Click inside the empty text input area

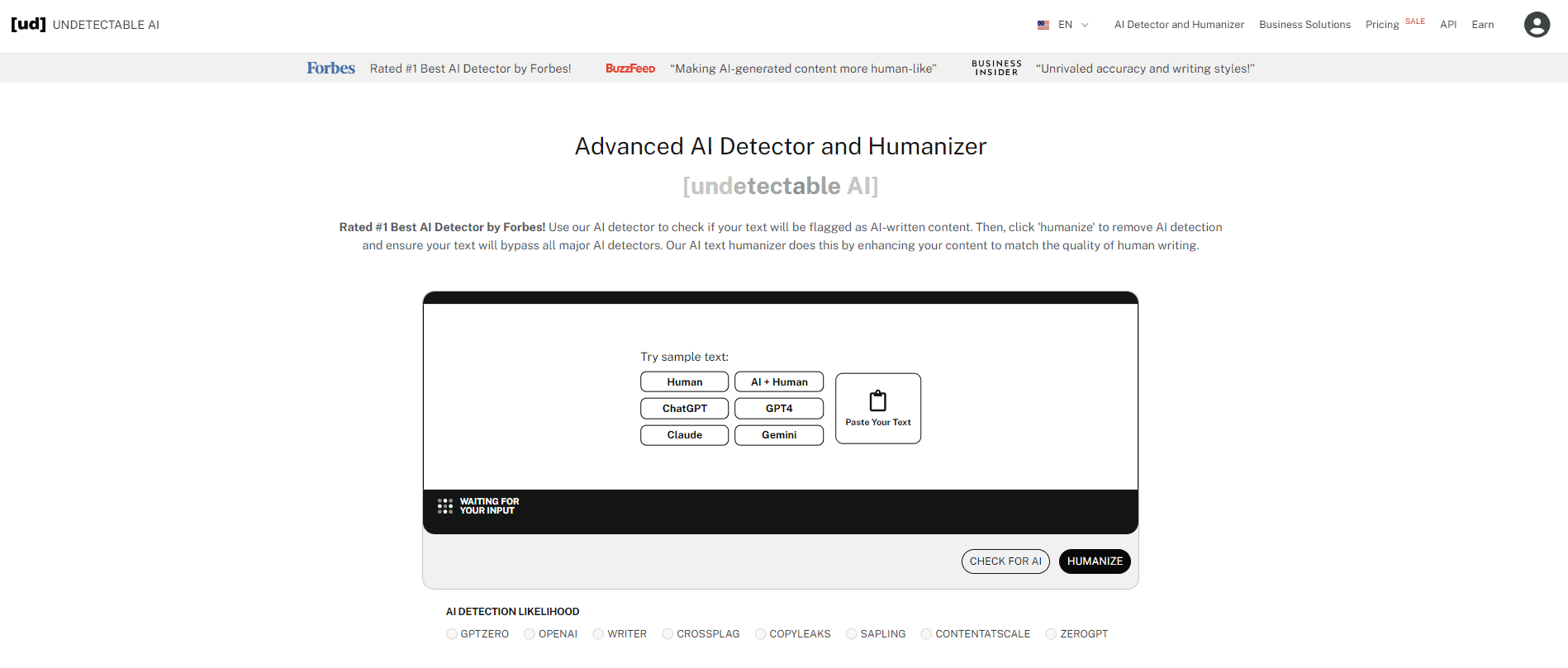[x=529, y=396]
